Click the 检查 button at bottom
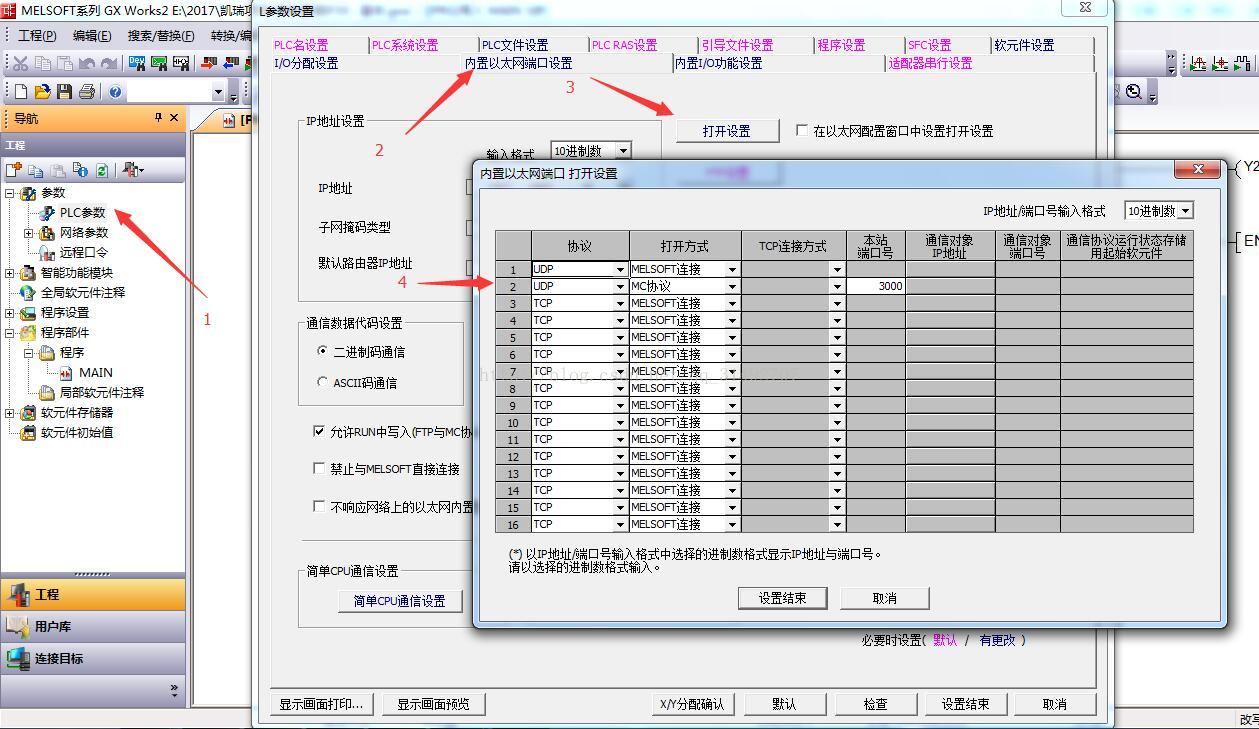 pyautogui.click(x=875, y=704)
